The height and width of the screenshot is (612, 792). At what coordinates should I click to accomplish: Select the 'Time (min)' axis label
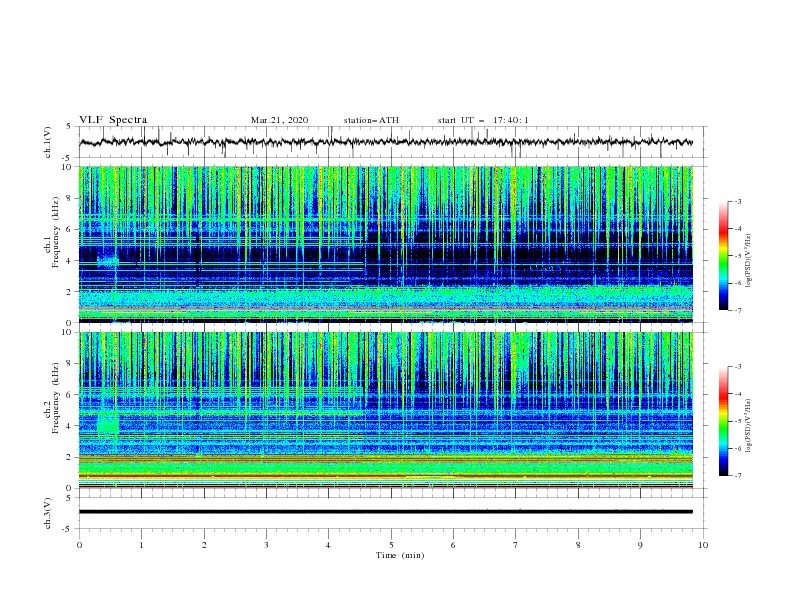[400, 555]
